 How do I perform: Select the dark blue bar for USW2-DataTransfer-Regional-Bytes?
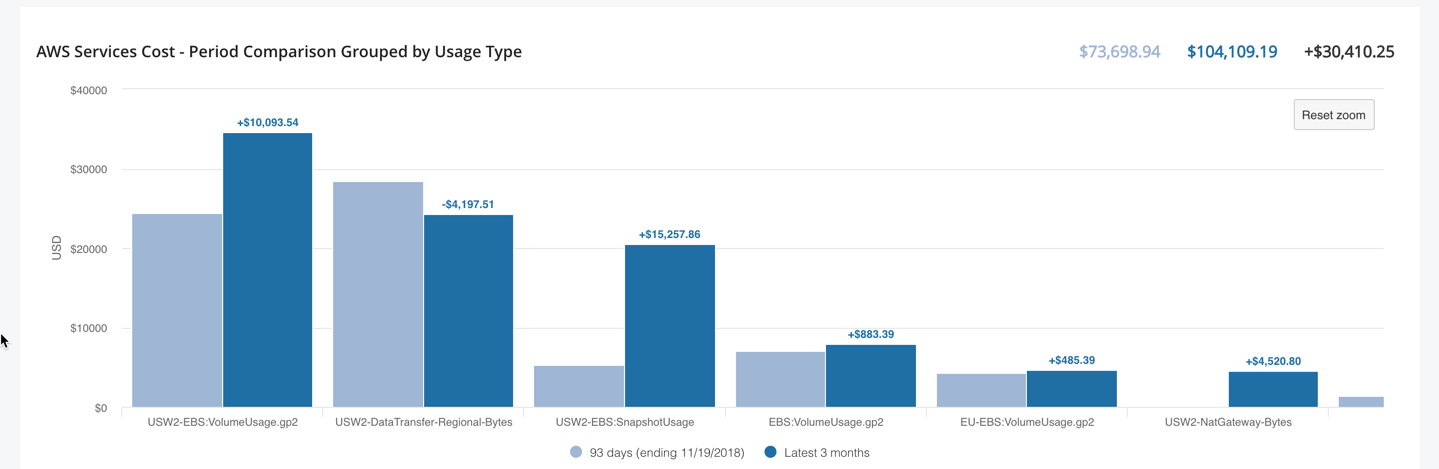point(468,311)
